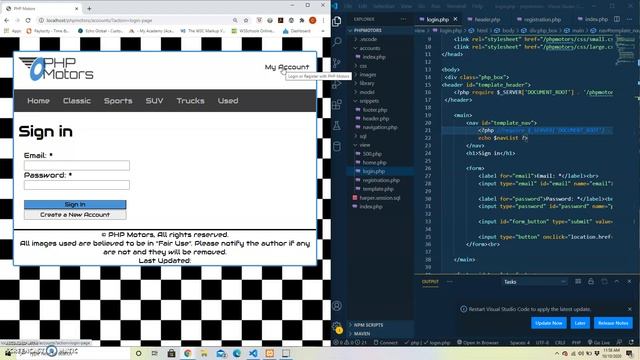Screen dimensions: 640x360
Task: Open Chrome from the Windows taskbar
Action: [x=188, y=353]
